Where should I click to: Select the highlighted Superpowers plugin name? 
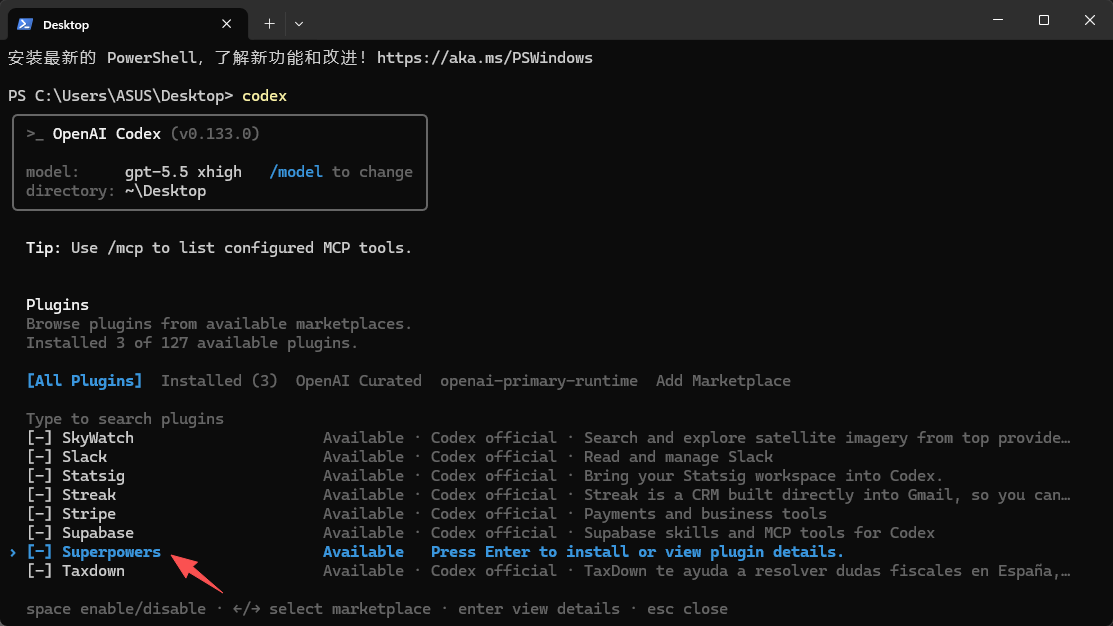[x=111, y=552]
